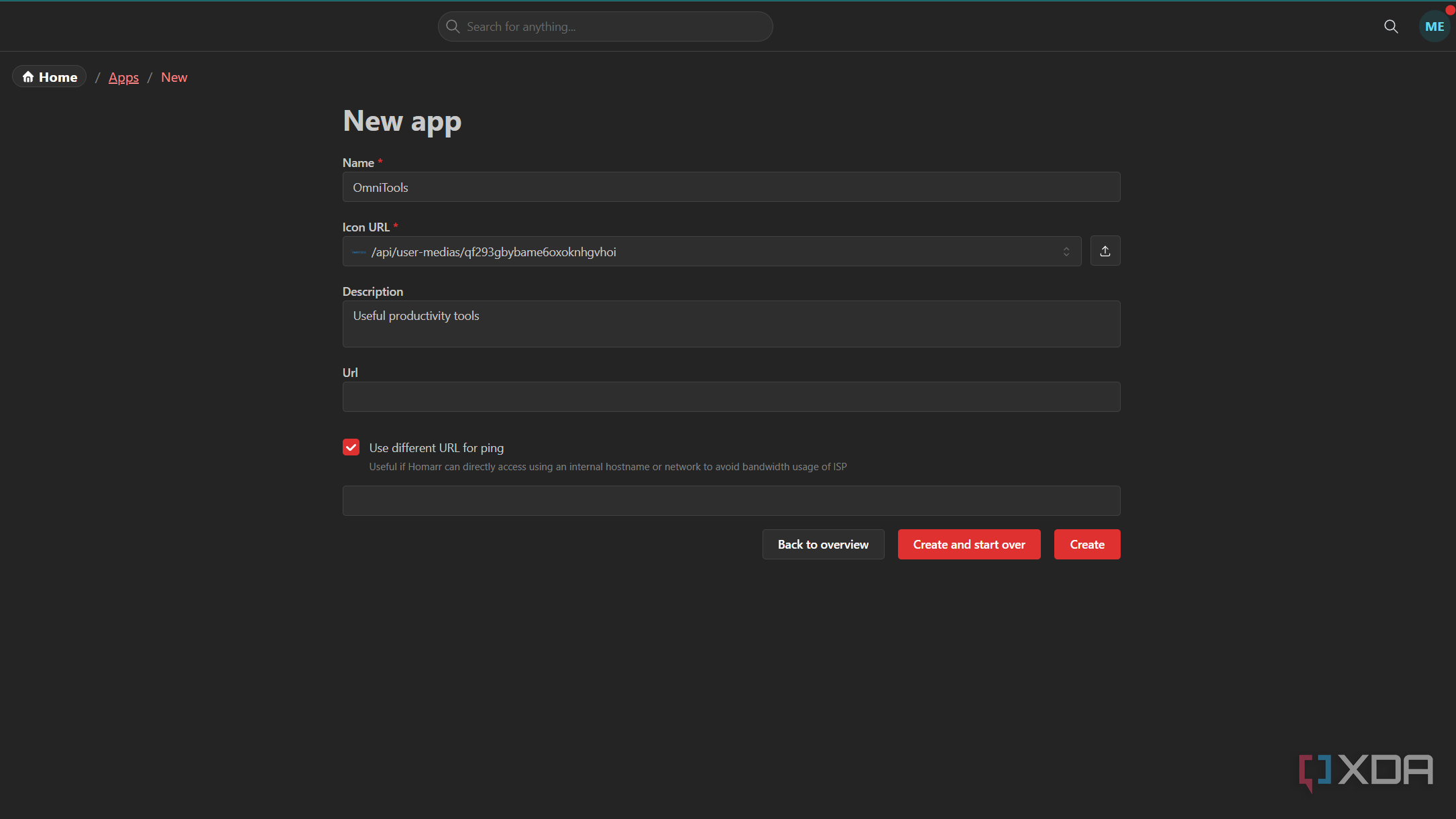Screen dimensions: 1456x819
Task: Click Back to overview button
Action: click(x=823, y=545)
